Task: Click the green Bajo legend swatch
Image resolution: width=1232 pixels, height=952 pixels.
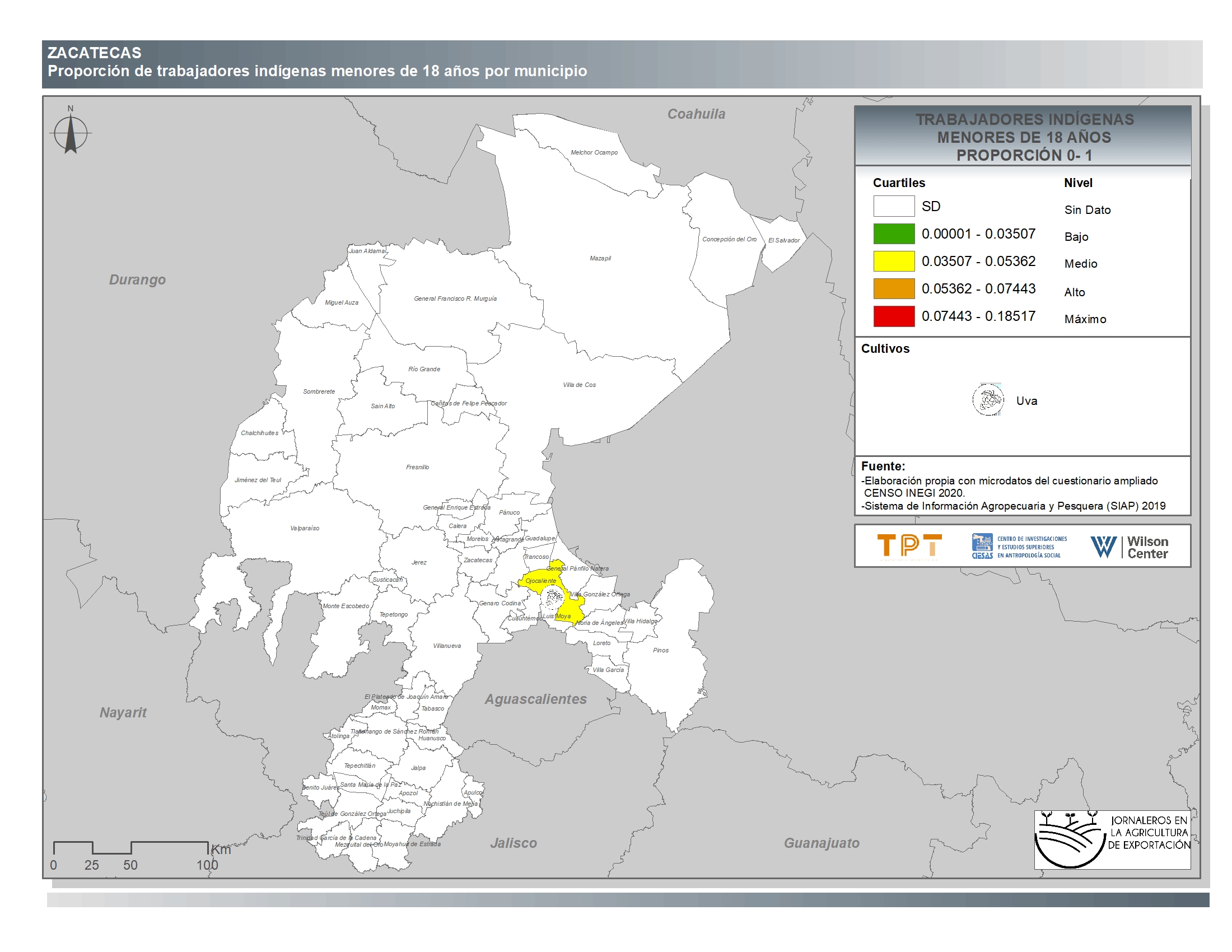Action: tap(894, 234)
